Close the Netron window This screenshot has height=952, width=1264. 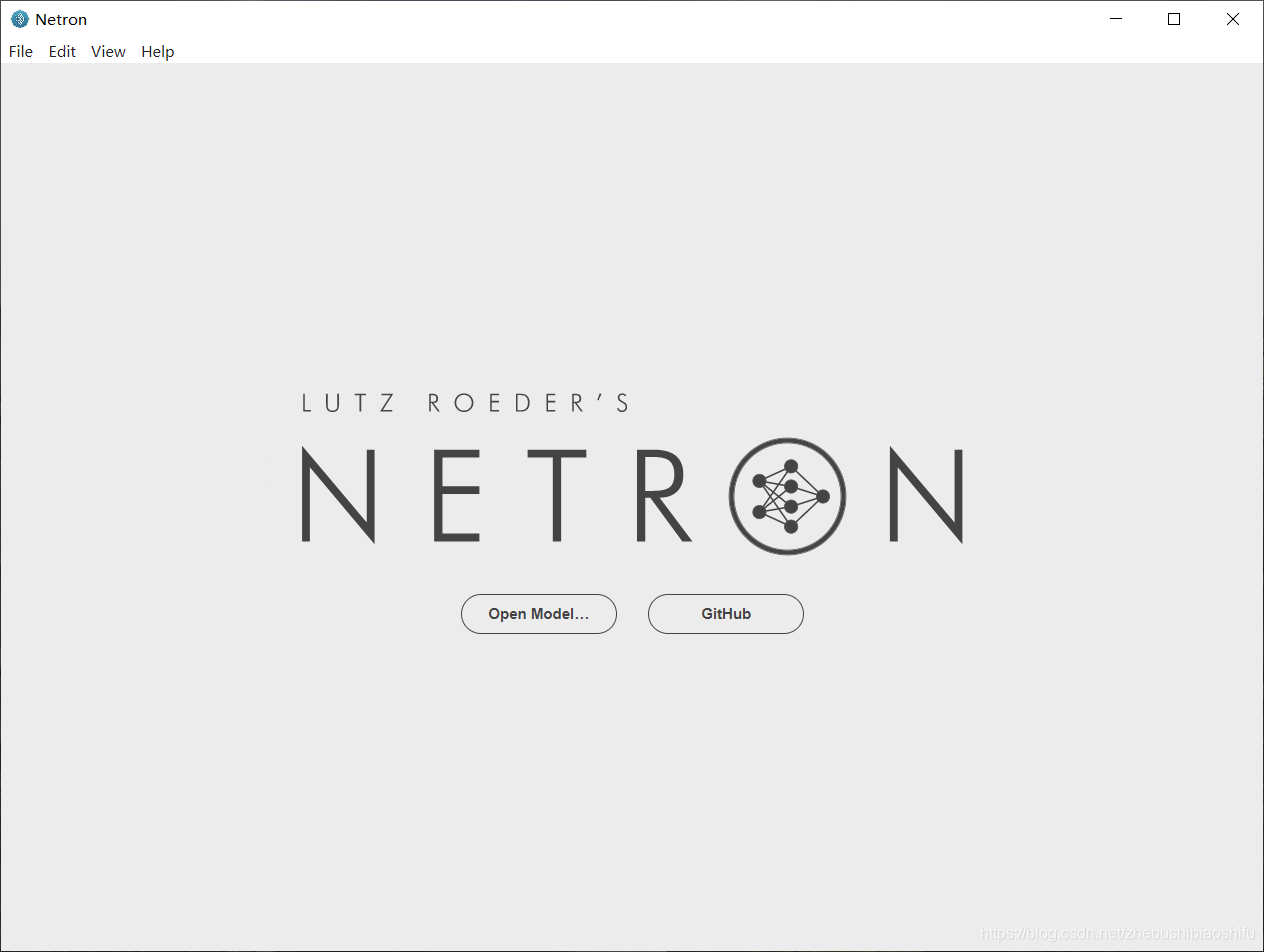(1233, 19)
